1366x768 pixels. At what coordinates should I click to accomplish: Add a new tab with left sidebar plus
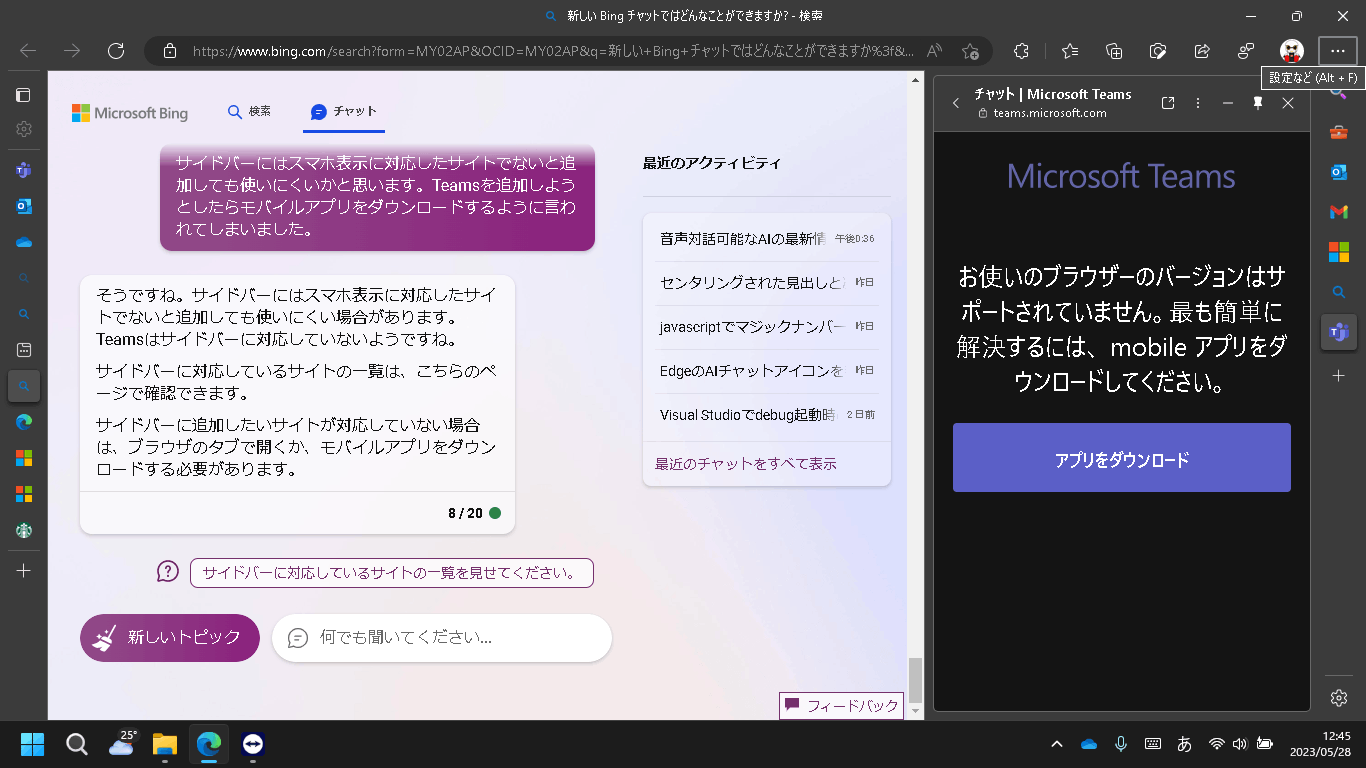tap(24, 570)
